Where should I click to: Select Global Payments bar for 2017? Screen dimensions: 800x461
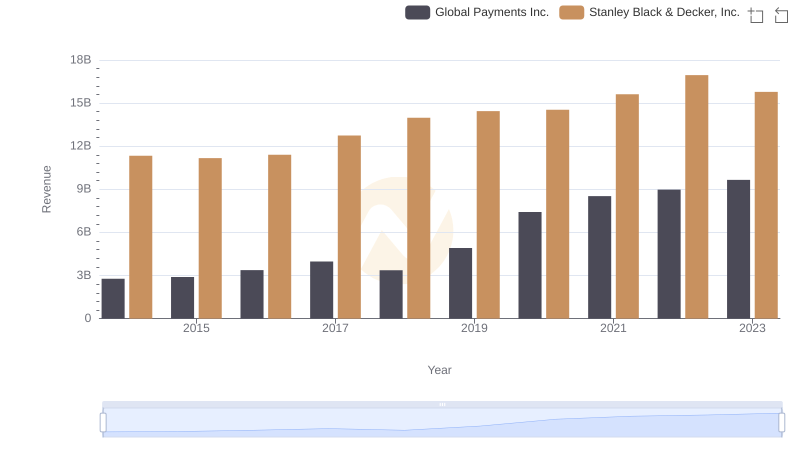pyautogui.click(x=321, y=290)
